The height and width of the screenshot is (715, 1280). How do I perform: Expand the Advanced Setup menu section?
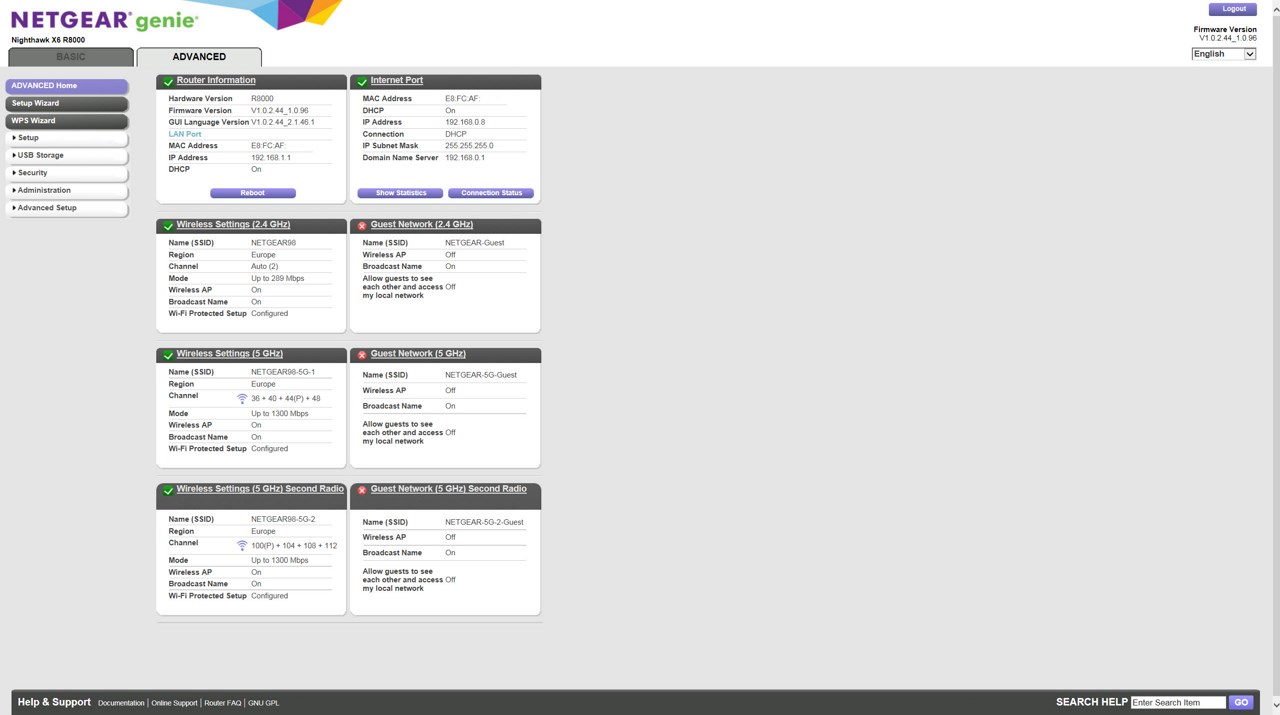click(67, 208)
